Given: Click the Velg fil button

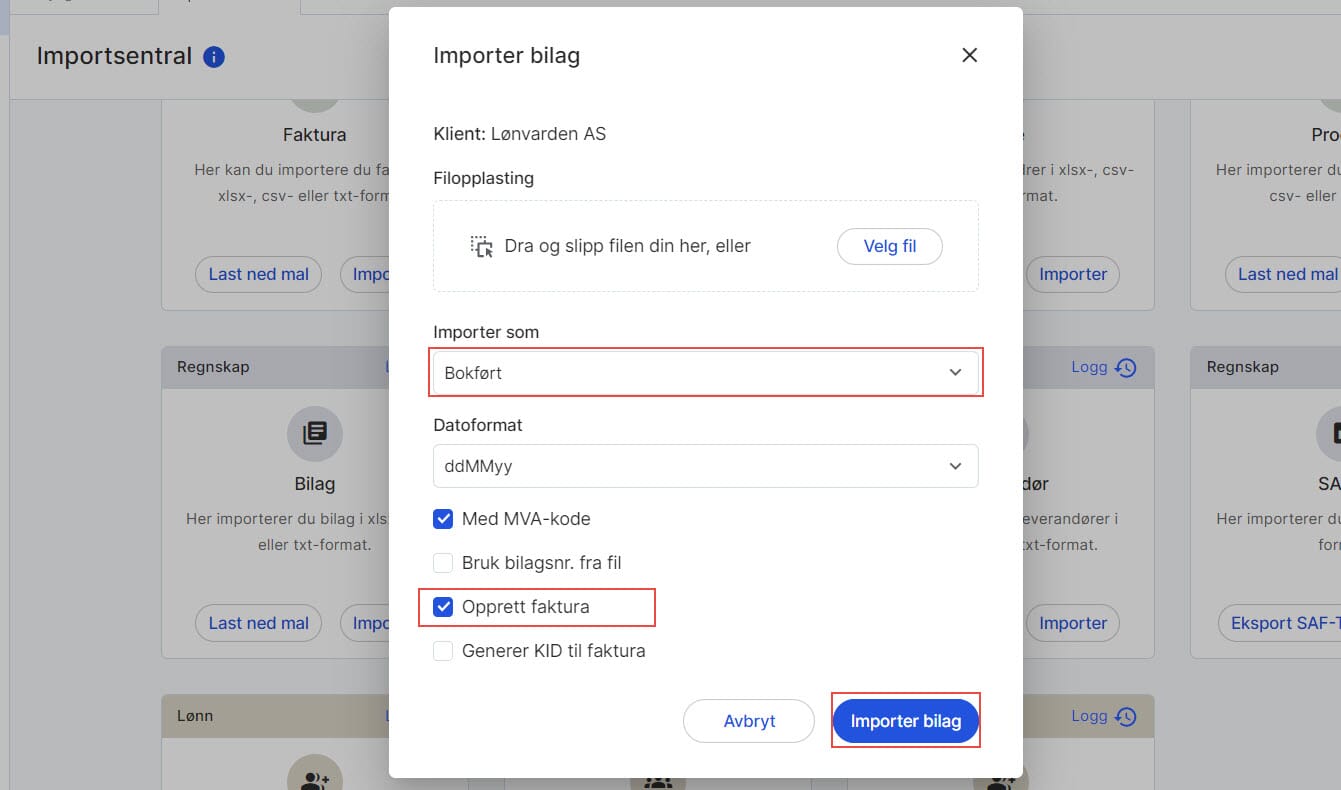Looking at the screenshot, I should pos(890,246).
